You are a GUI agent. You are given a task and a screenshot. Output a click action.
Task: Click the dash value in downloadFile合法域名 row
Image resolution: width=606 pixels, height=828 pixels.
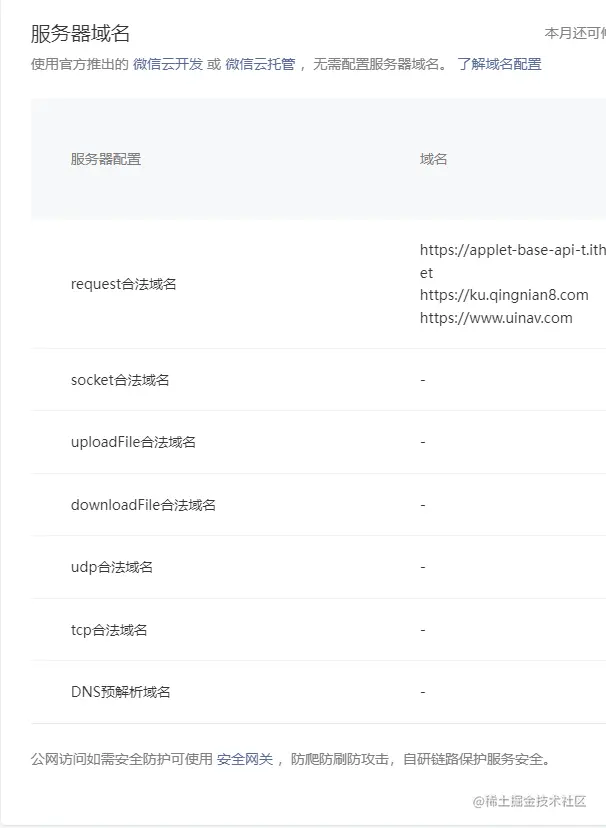pyautogui.click(x=423, y=505)
